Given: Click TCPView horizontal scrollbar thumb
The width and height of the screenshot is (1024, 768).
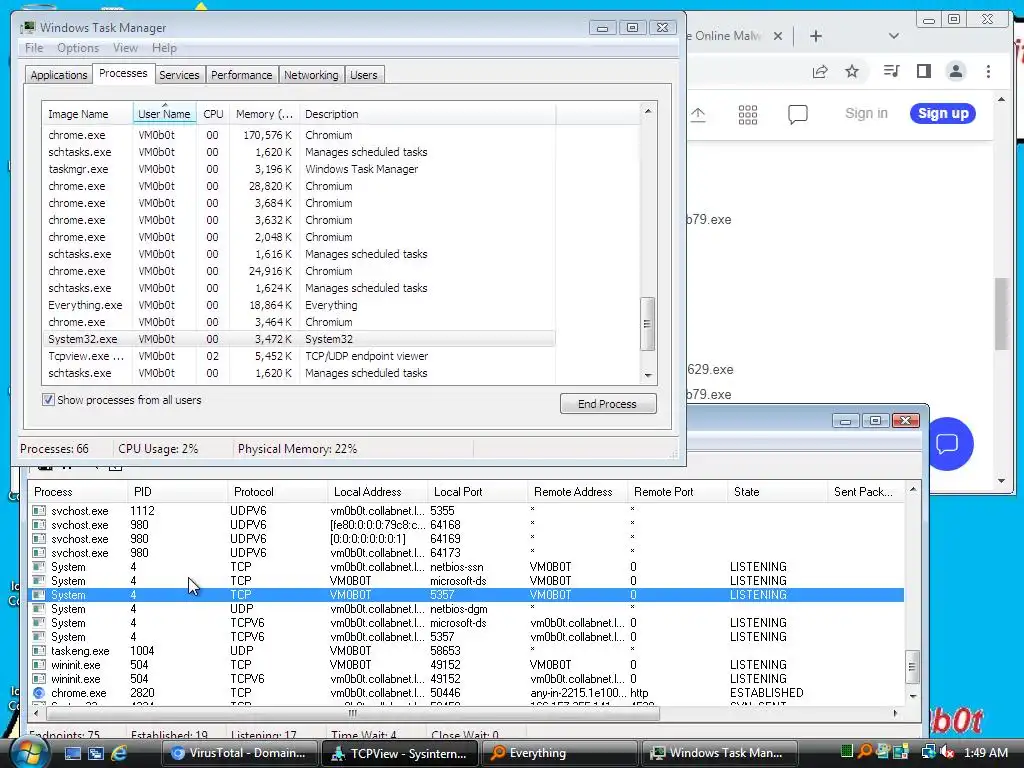Looking at the screenshot, I should point(353,713).
